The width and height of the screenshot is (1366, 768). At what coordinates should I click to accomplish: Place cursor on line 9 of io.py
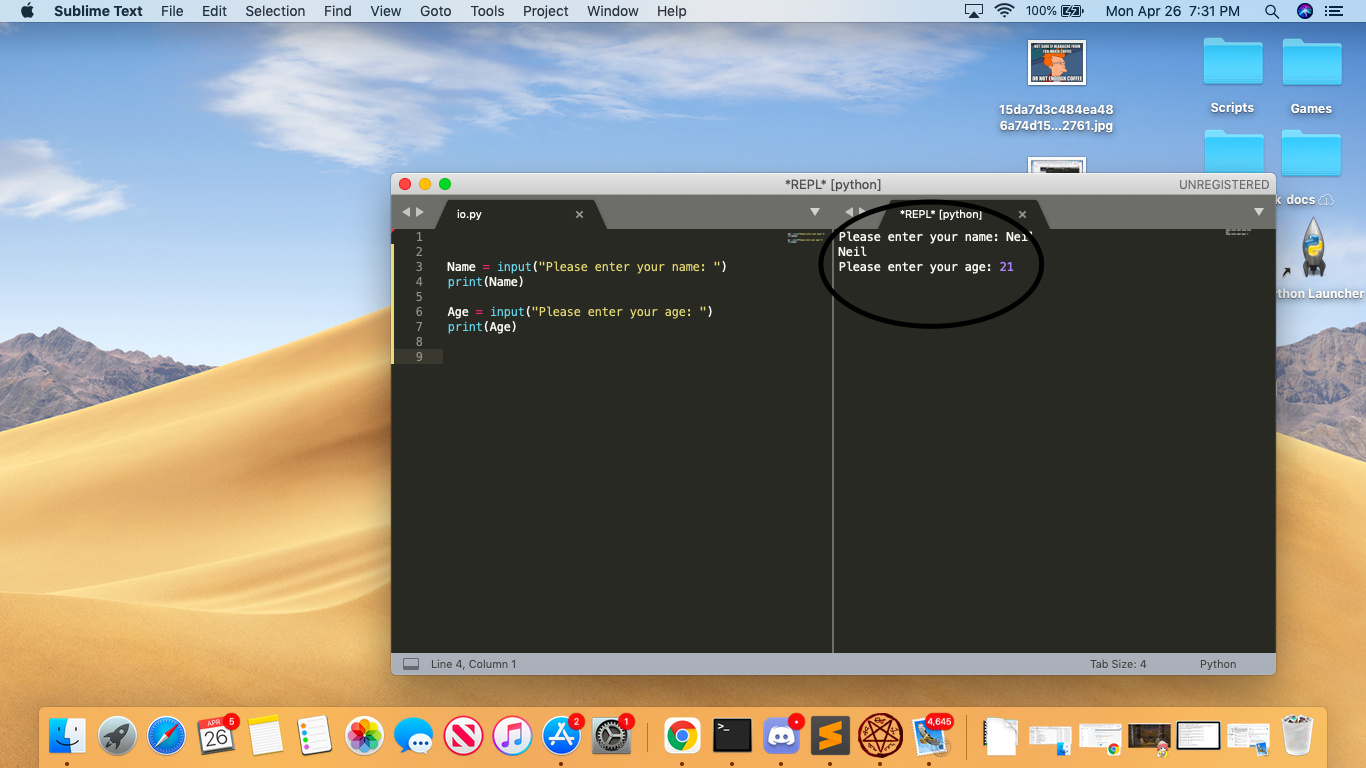click(x=600, y=357)
